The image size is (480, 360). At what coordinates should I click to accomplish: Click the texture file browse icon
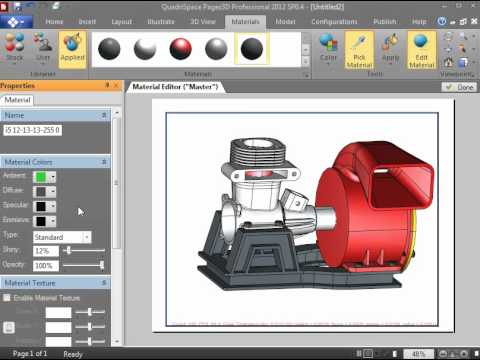tap(9, 327)
